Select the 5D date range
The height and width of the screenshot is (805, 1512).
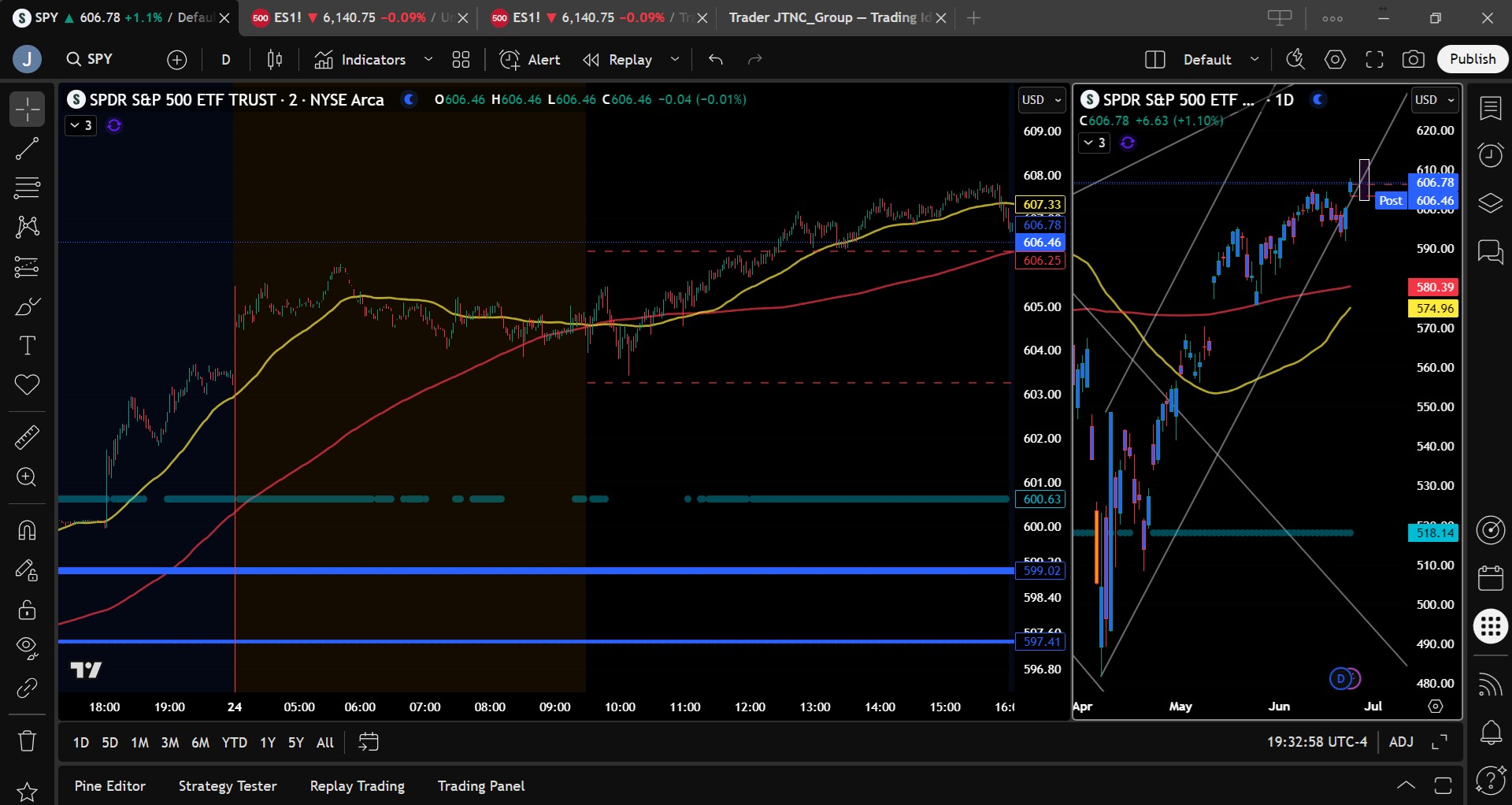point(110,742)
